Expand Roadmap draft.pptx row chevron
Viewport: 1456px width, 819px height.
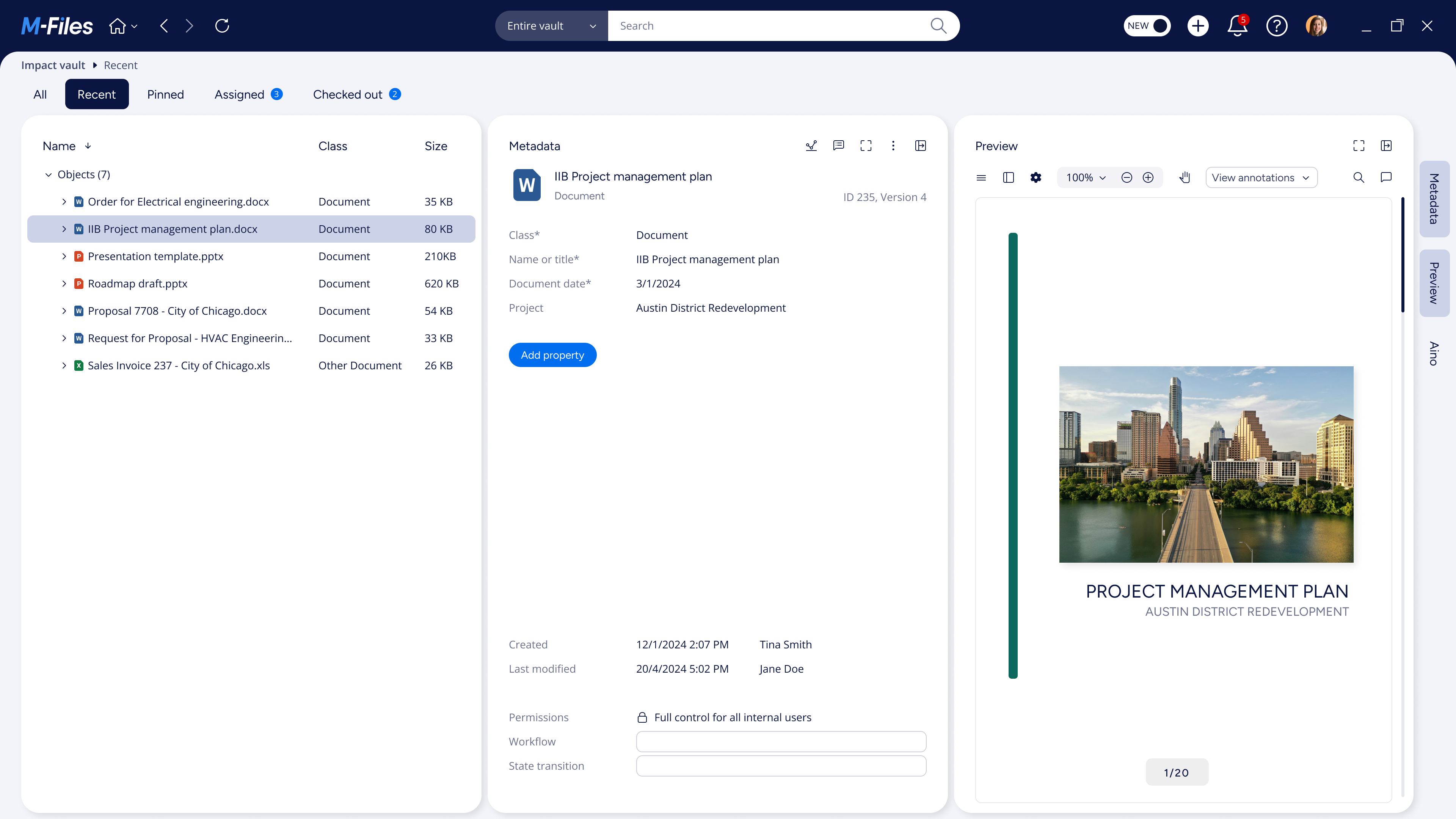coord(64,284)
